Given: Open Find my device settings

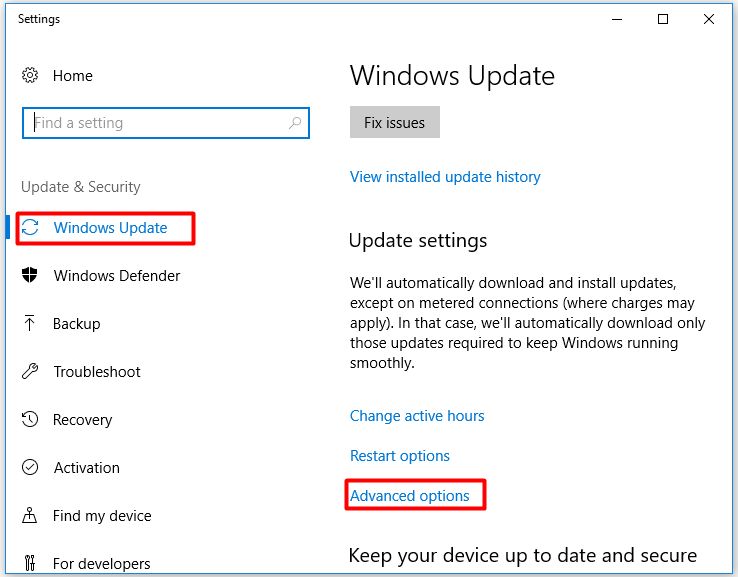Looking at the screenshot, I should [x=102, y=516].
